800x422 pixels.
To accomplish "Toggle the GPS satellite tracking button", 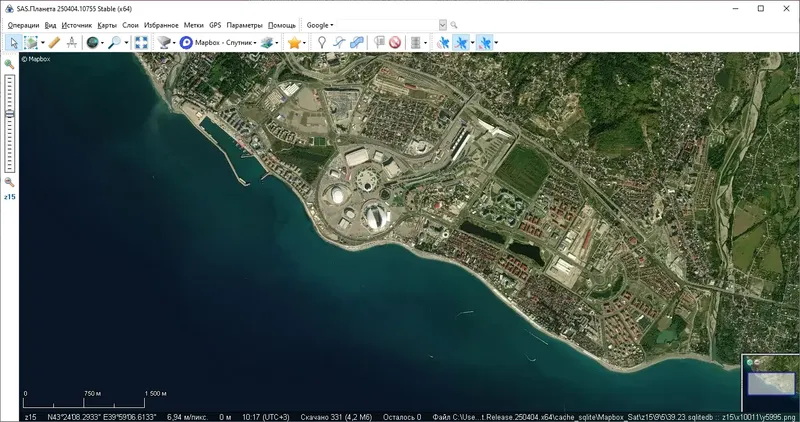I will pyautogui.click(x=442, y=43).
